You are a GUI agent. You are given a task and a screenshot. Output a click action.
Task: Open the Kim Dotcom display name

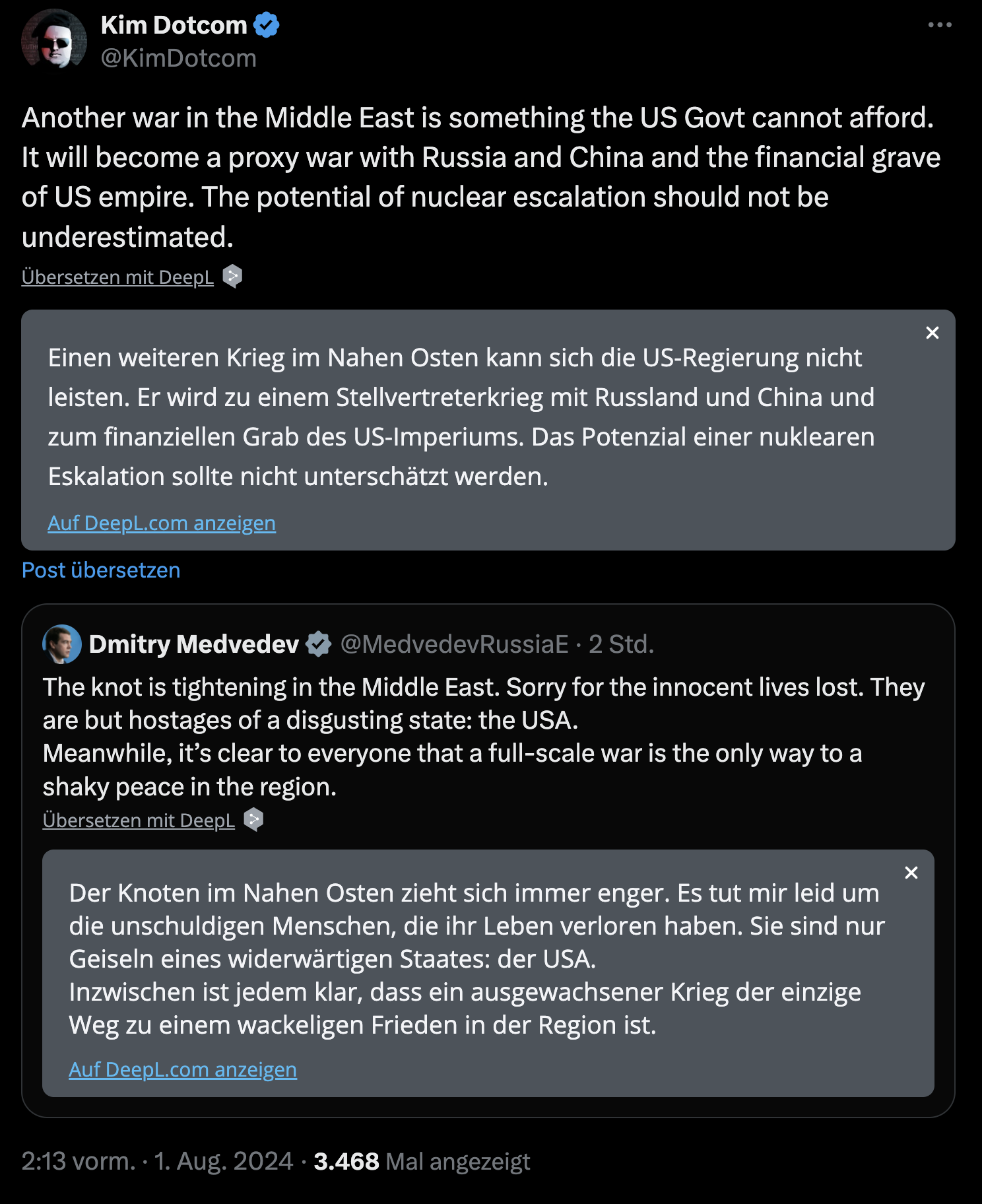(x=174, y=25)
